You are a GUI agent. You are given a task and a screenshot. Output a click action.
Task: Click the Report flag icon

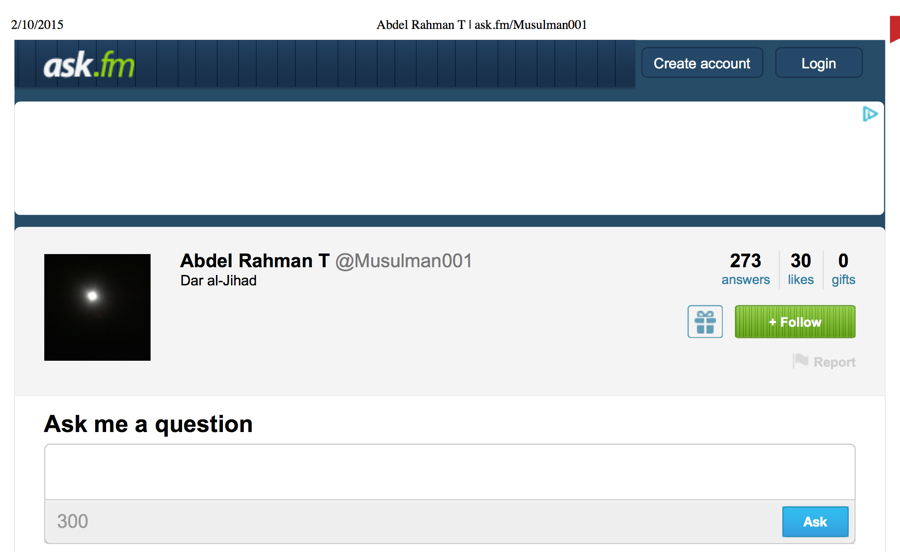[x=801, y=361]
